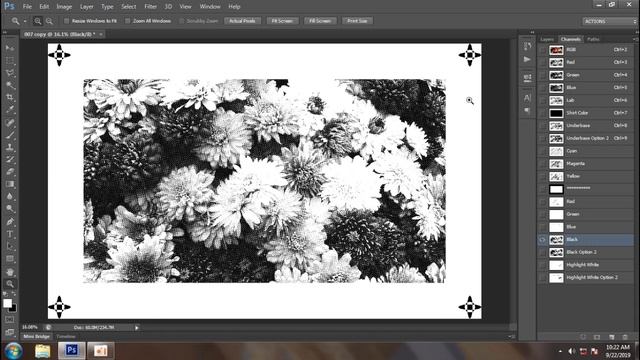Open the History panel icon

pyautogui.click(x=527, y=46)
